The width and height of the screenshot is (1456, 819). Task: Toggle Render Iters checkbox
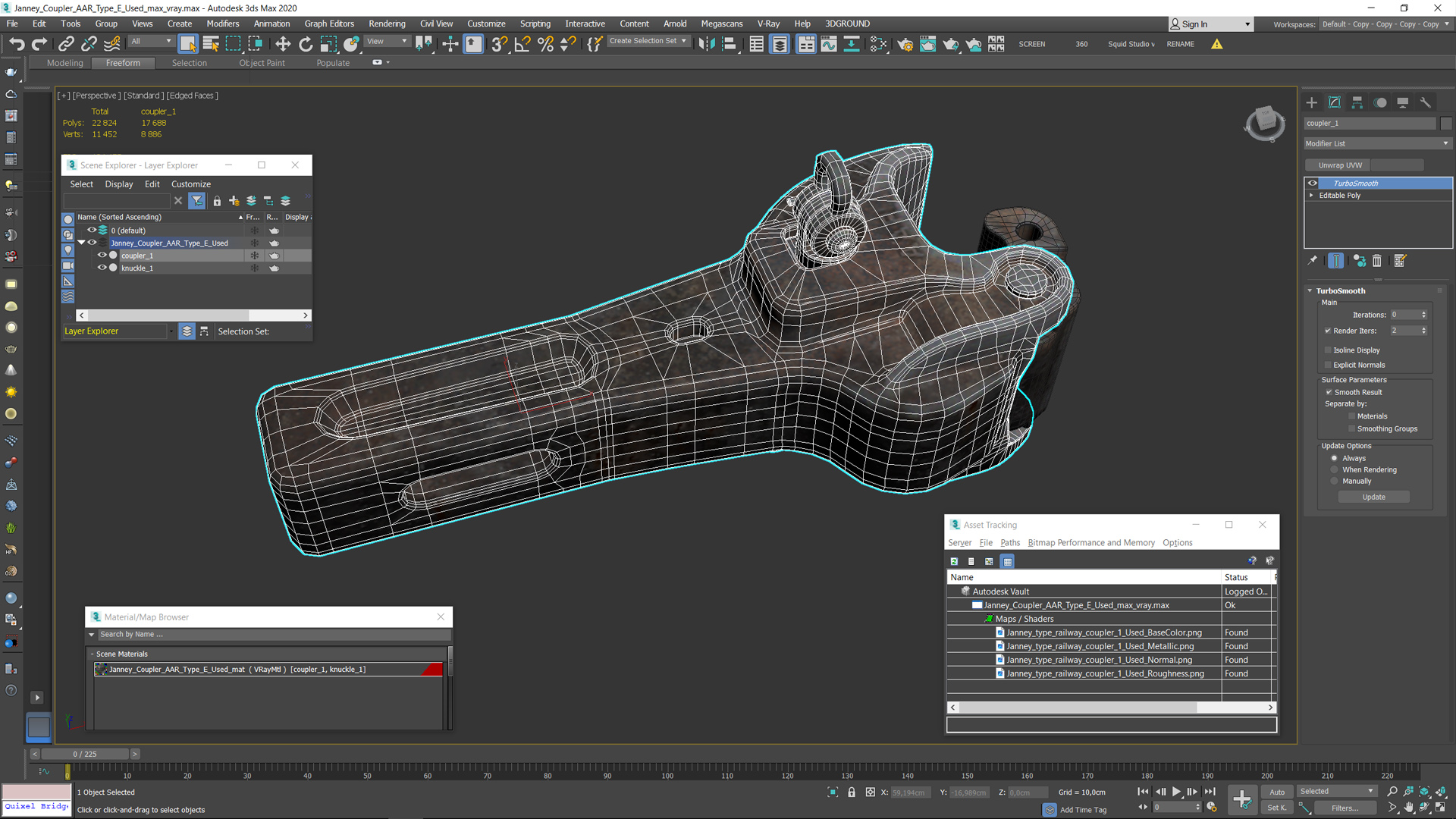point(1328,331)
